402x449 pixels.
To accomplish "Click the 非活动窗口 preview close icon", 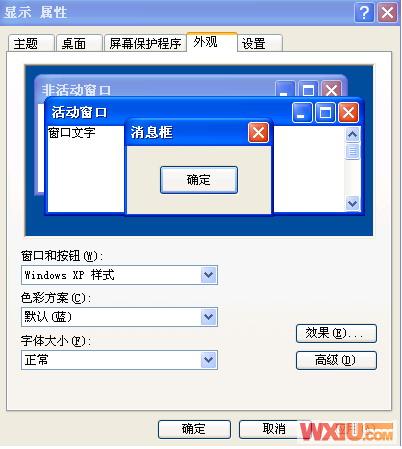I will pos(331,89).
